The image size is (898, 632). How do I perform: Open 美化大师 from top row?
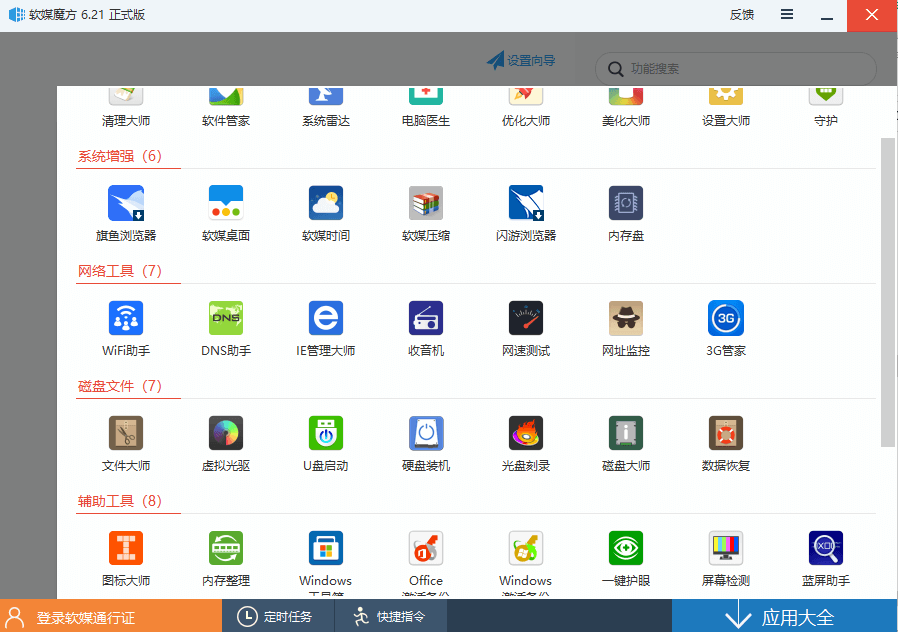tap(626, 96)
